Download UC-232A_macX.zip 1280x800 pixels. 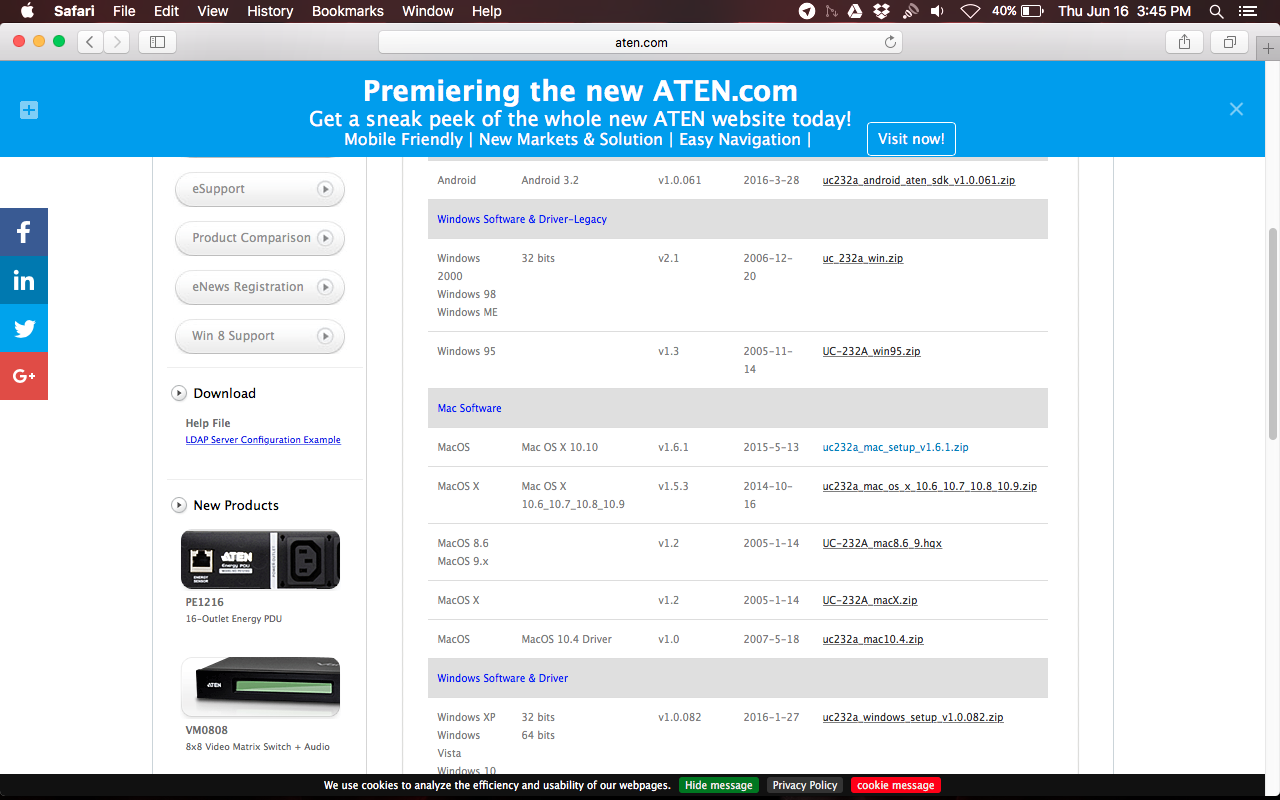(x=870, y=600)
